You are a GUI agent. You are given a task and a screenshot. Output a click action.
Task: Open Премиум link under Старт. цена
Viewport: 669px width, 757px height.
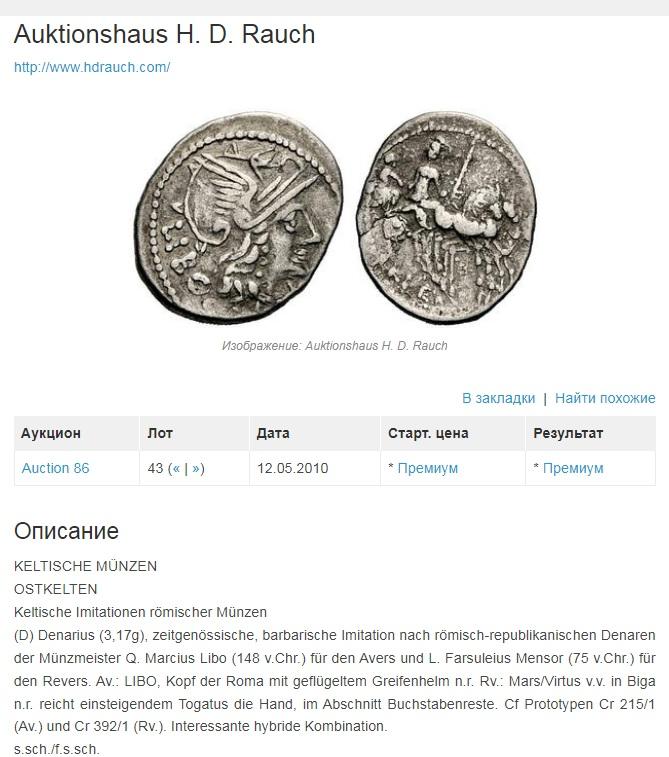coord(428,468)
